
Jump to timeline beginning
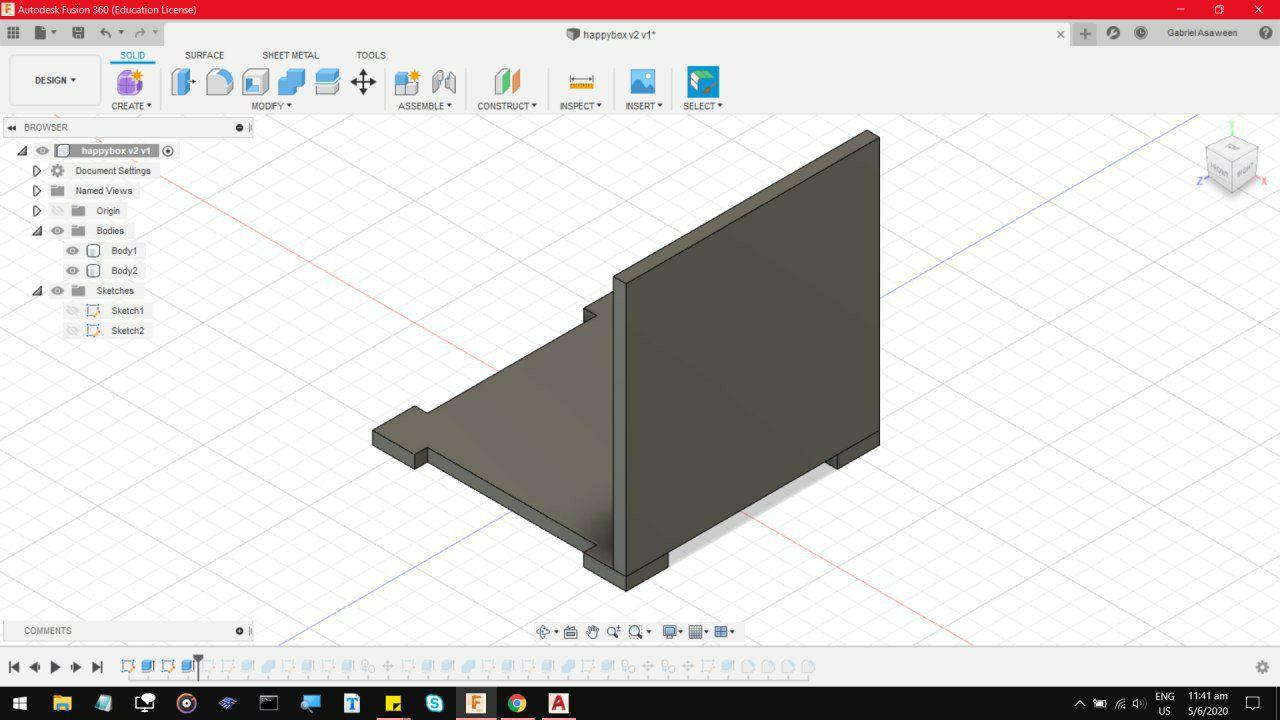[14, 667]
